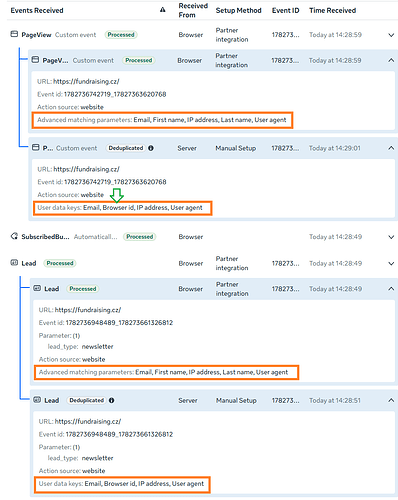Click the URL in Server PageView details
Image resolution: width=398 pixels, height=500 pixels.
point(86,169)
